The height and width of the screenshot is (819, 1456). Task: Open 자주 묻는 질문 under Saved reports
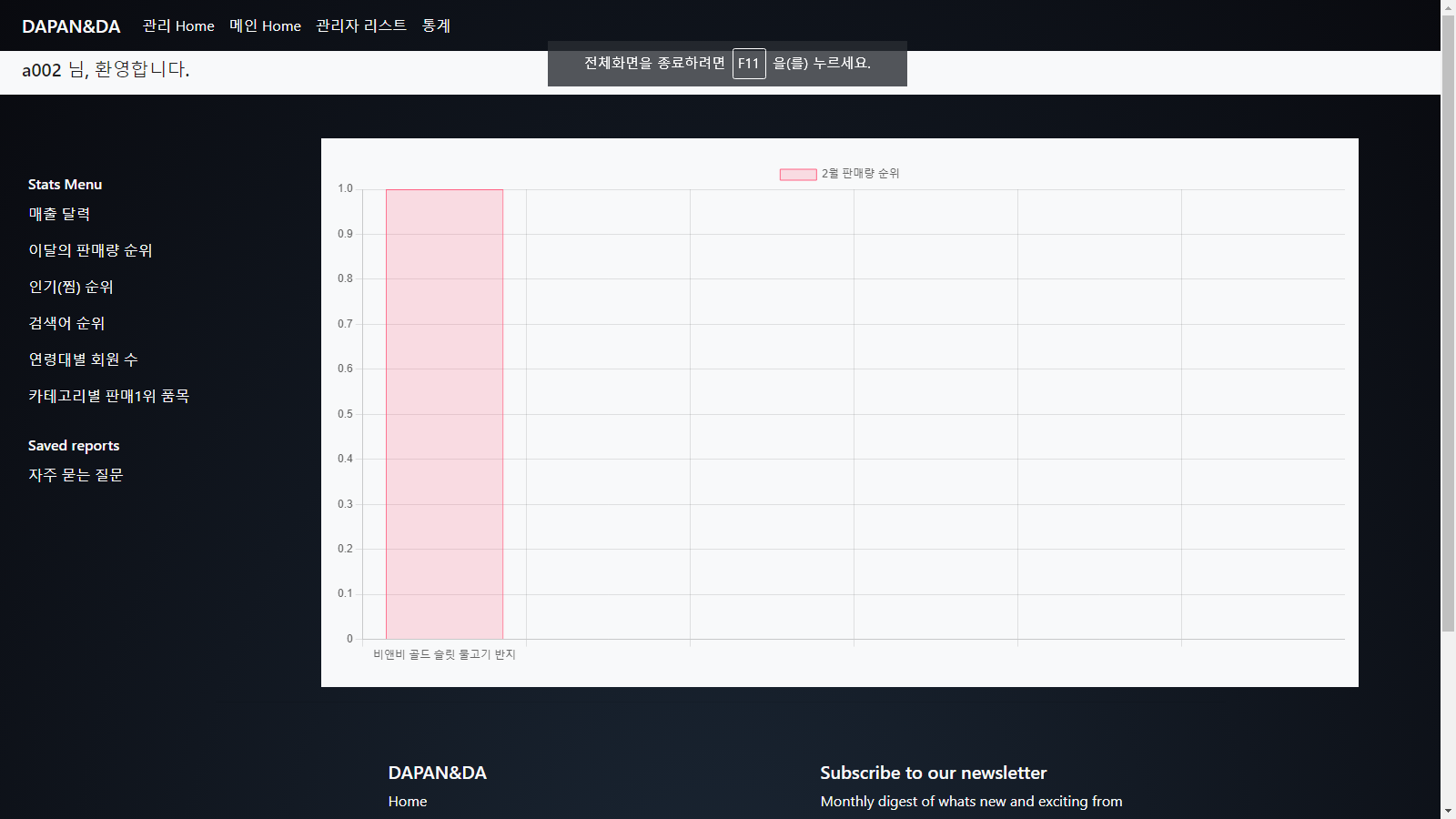(x=76, y=474)
